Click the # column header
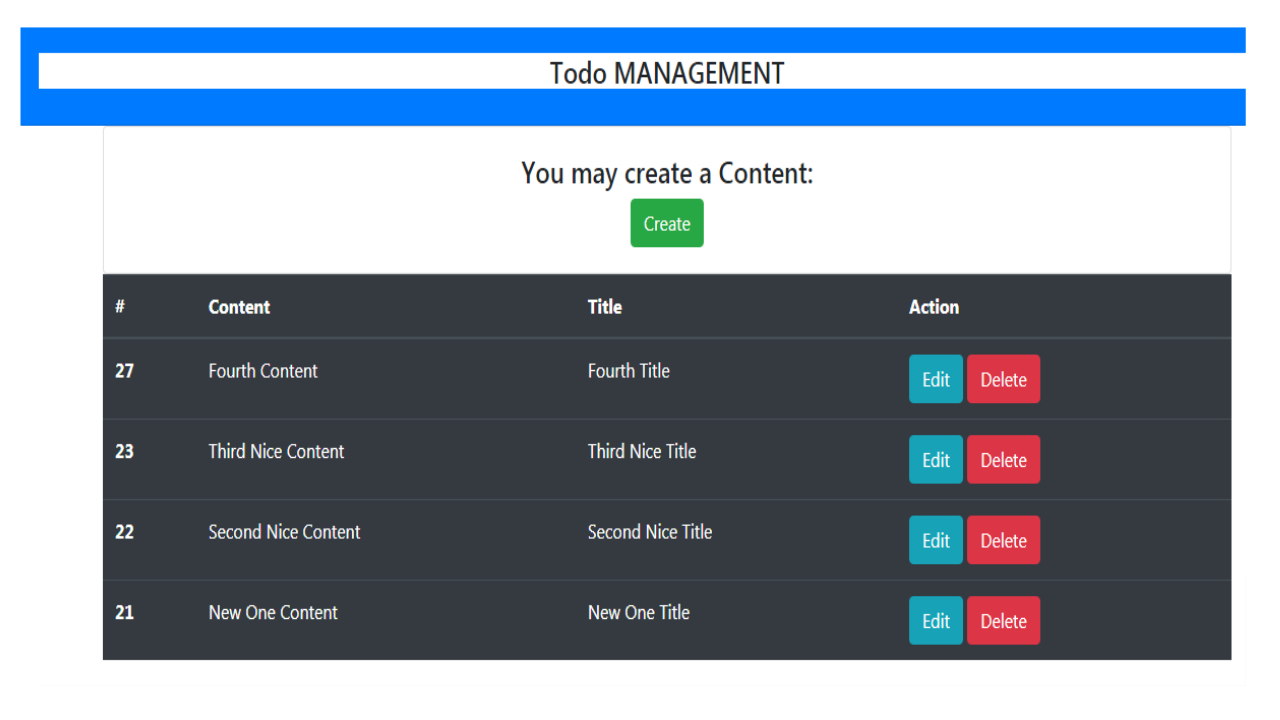Viewport: 1280px width, 720px height. point(120,307)
